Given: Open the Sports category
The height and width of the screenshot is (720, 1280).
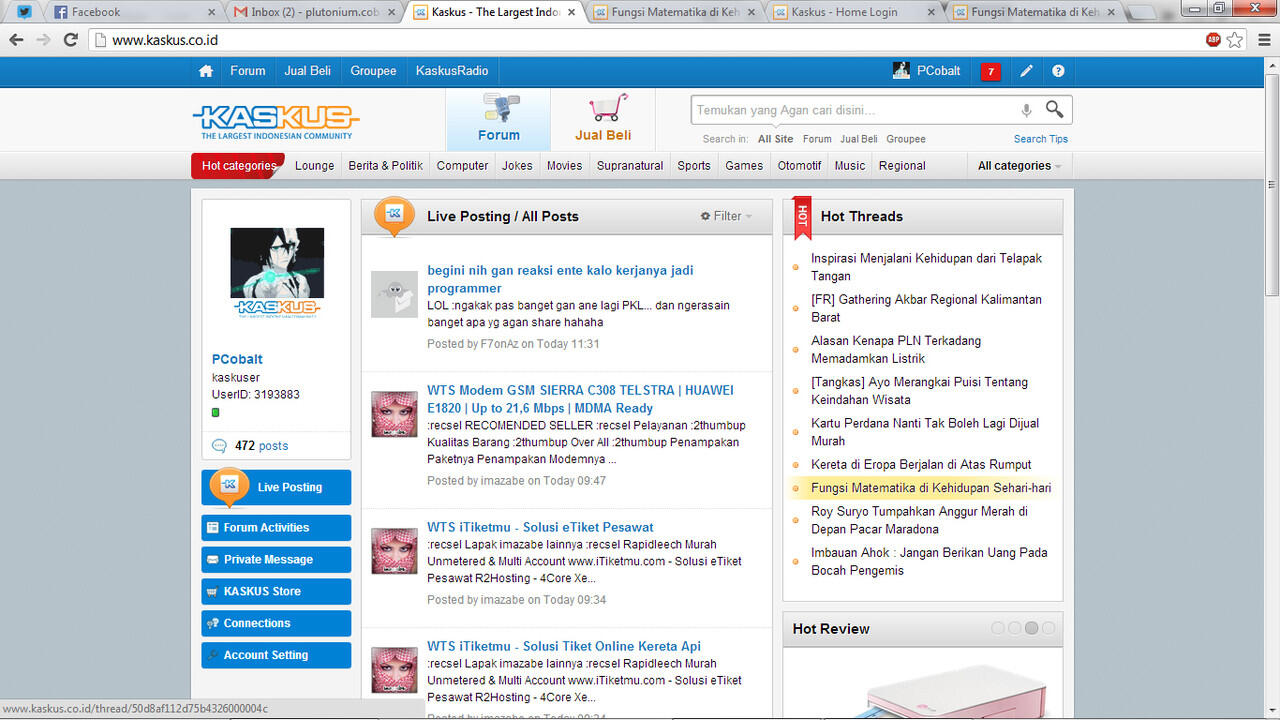Looking at the screenshot, I should [694, 166].
